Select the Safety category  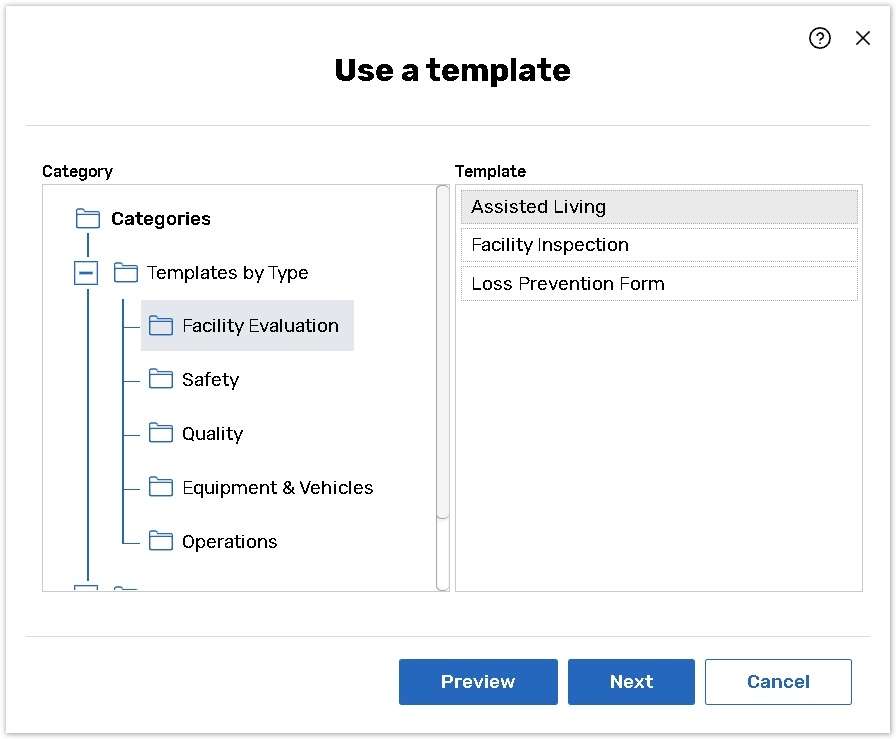(209, 379)
